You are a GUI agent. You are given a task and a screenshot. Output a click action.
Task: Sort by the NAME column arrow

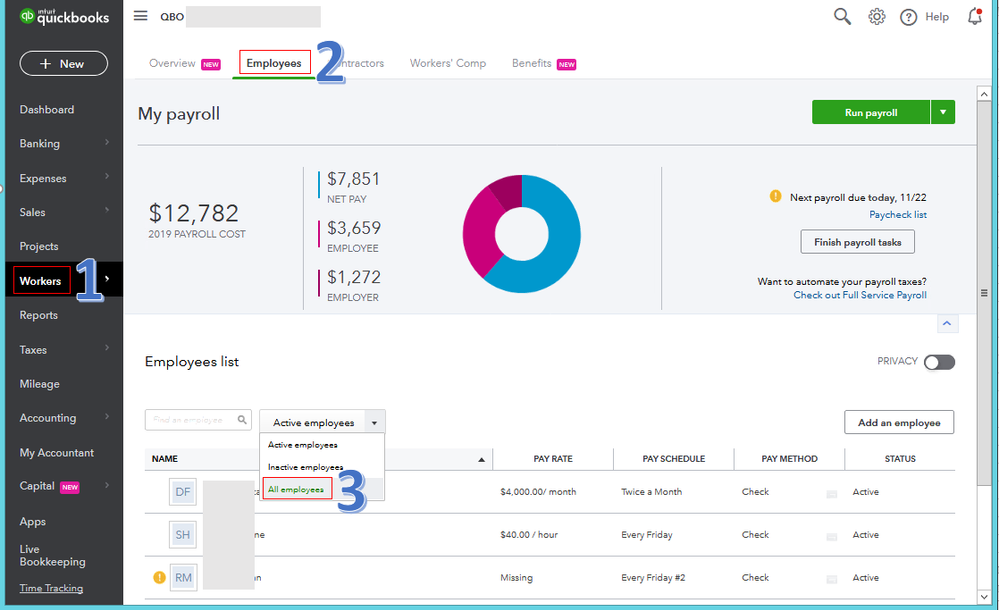click(x=482, y=460)
